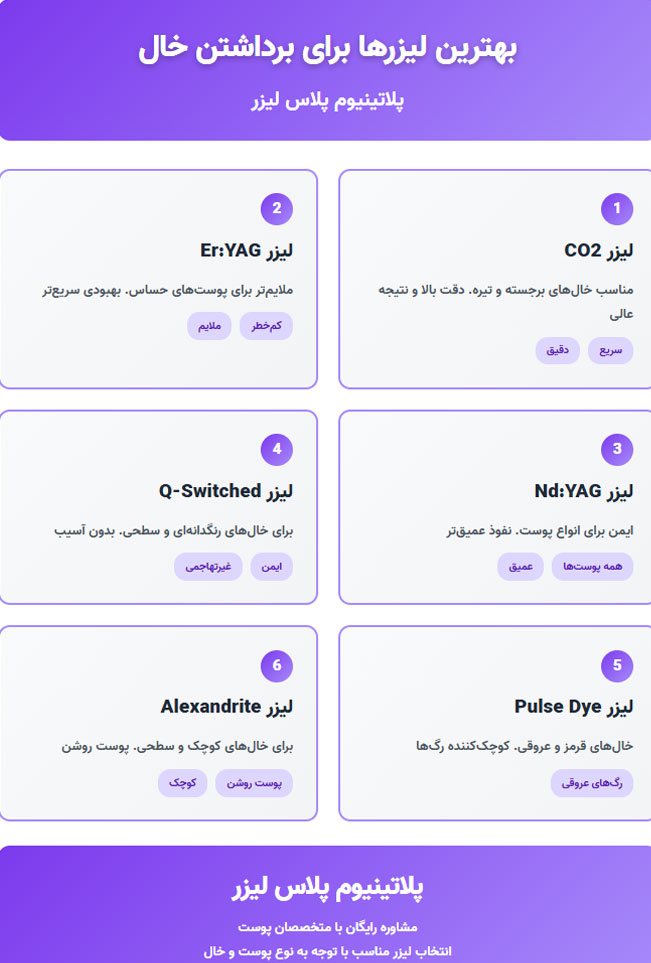
Task: Select the CO2 laser card title
Action: 598,251
